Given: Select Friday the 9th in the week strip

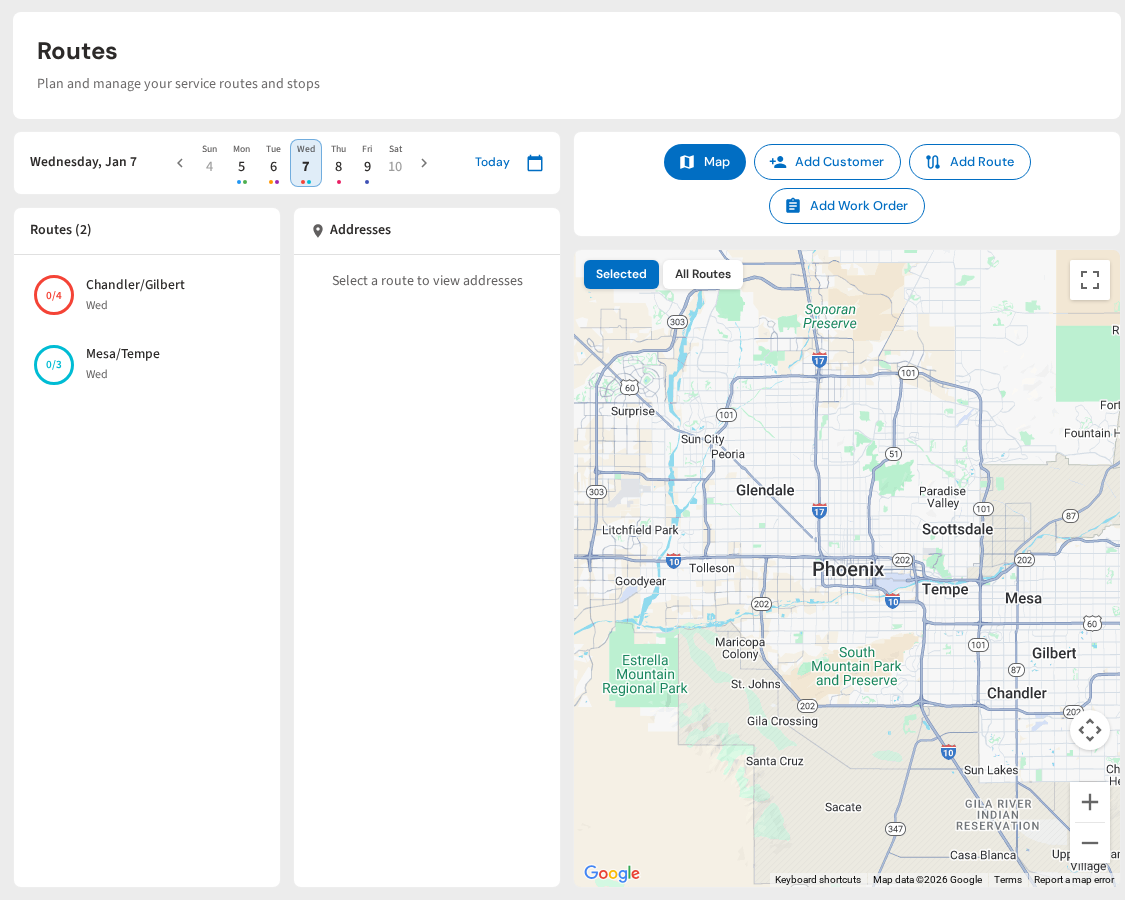Looking at the screenshot, I should coord(367,163).
